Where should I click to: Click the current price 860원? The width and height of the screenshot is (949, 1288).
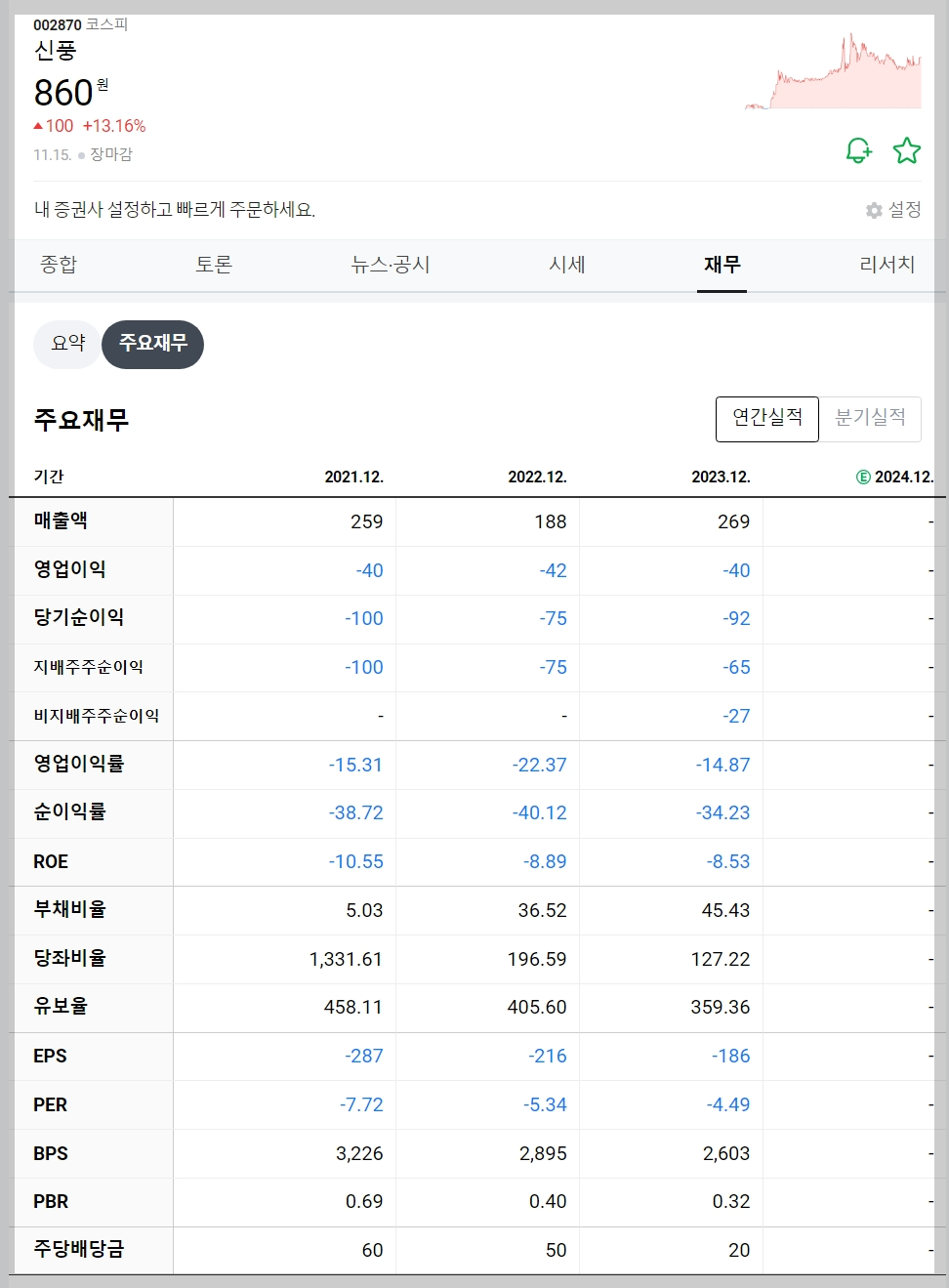click(71, 93)
